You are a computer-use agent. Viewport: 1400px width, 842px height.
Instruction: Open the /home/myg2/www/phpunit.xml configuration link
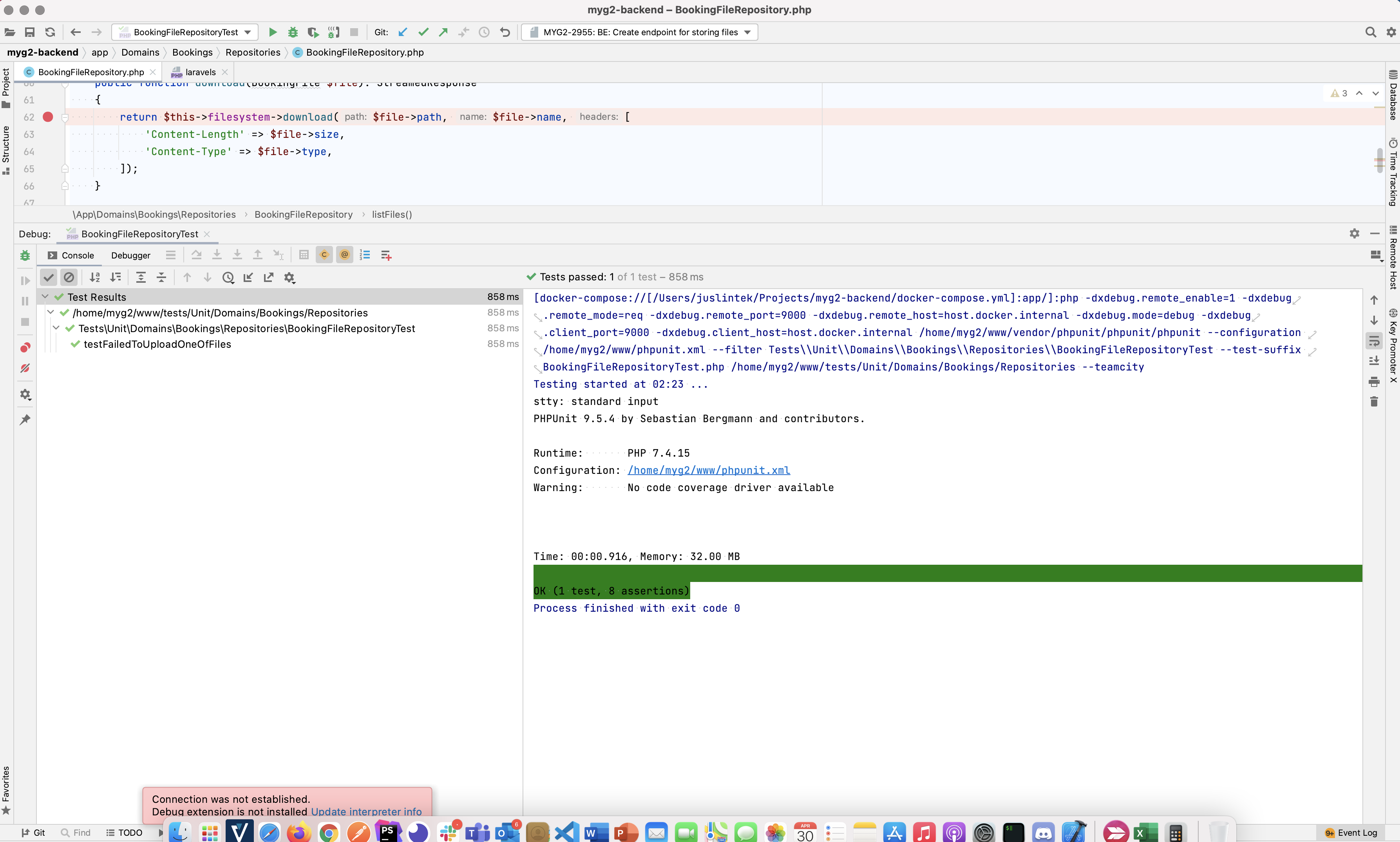point(709,470)
